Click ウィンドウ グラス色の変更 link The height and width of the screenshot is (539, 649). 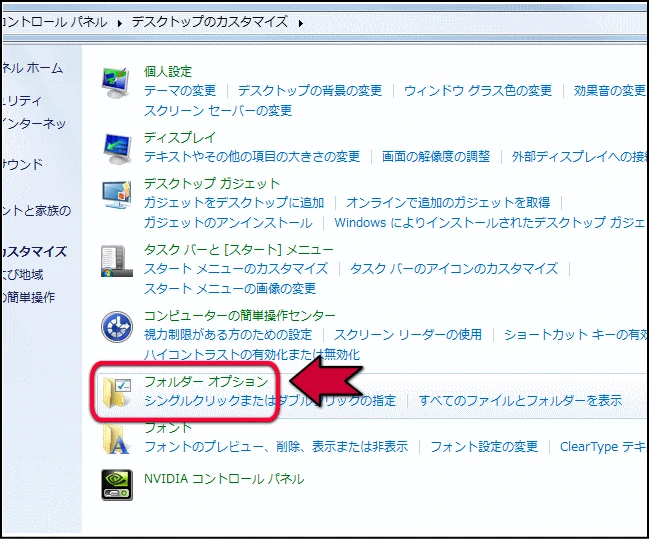click(478, 90)
